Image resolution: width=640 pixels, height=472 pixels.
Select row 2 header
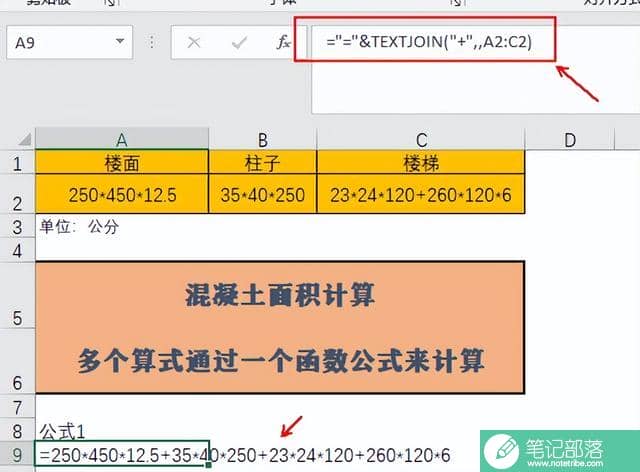pos(17,194)
